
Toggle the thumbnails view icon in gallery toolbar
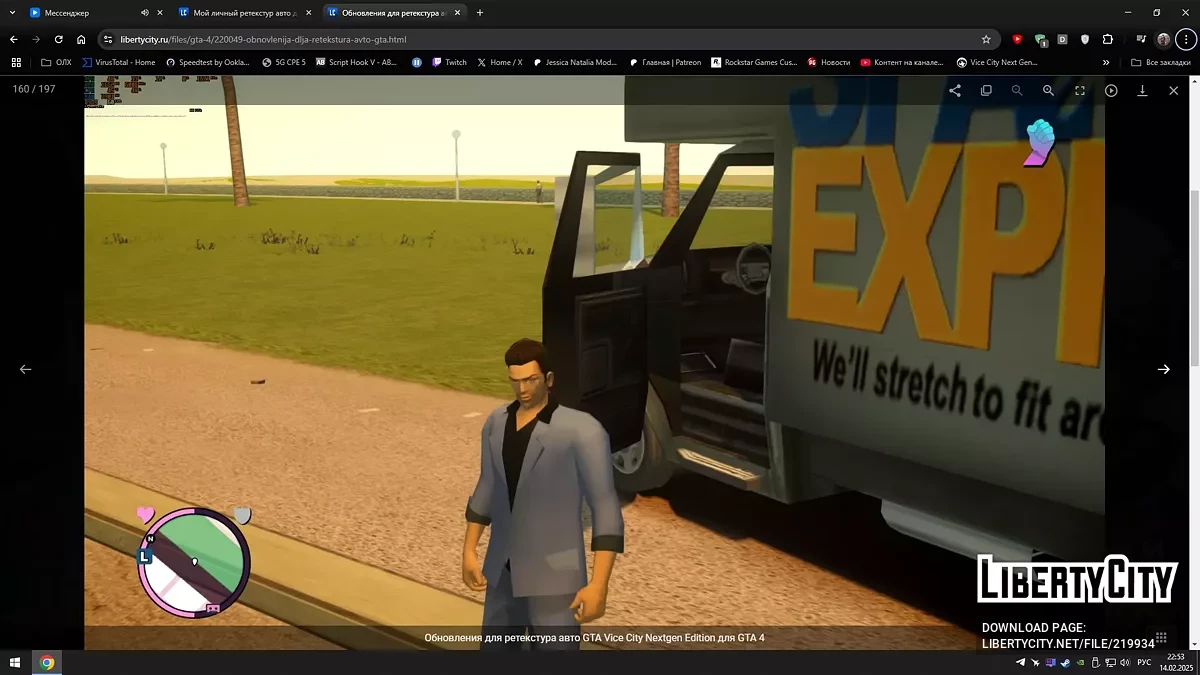(x=986, y=90)
